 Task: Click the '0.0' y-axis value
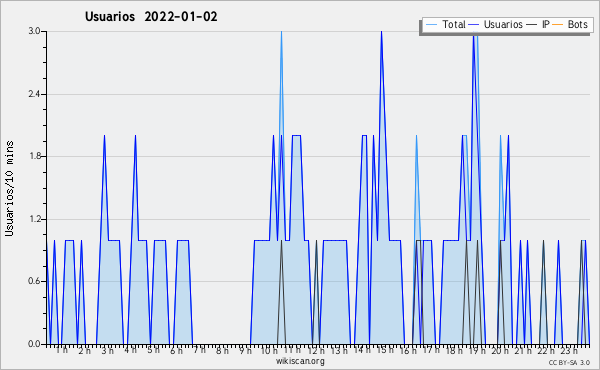pyautogui.click(x=34, y=344)
